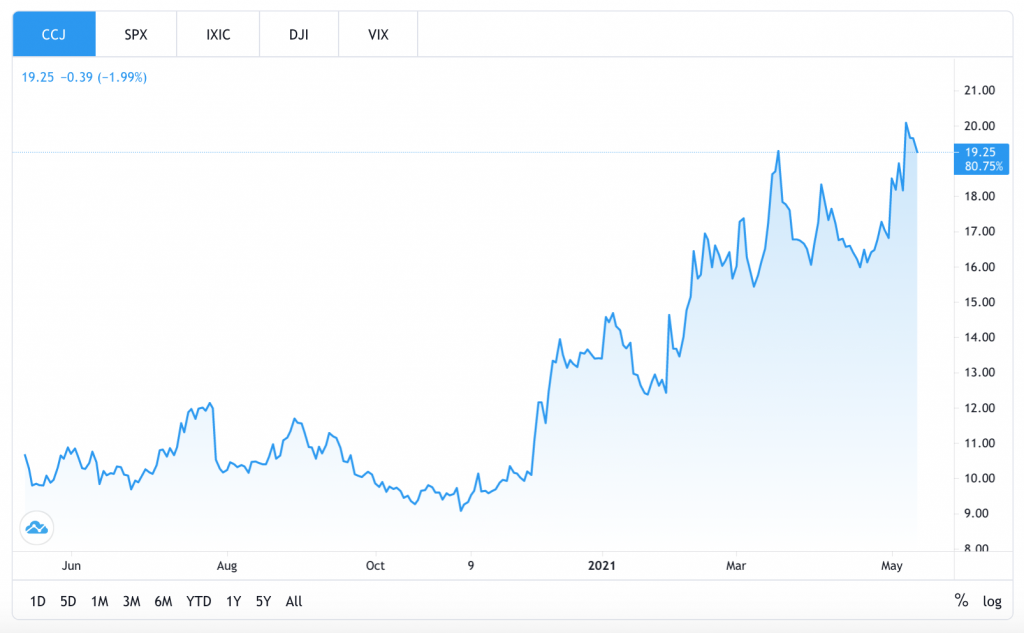Viewport: 1024px width, 633px height.
Task: Show year-to-date with YTD button
Action: 199,601
